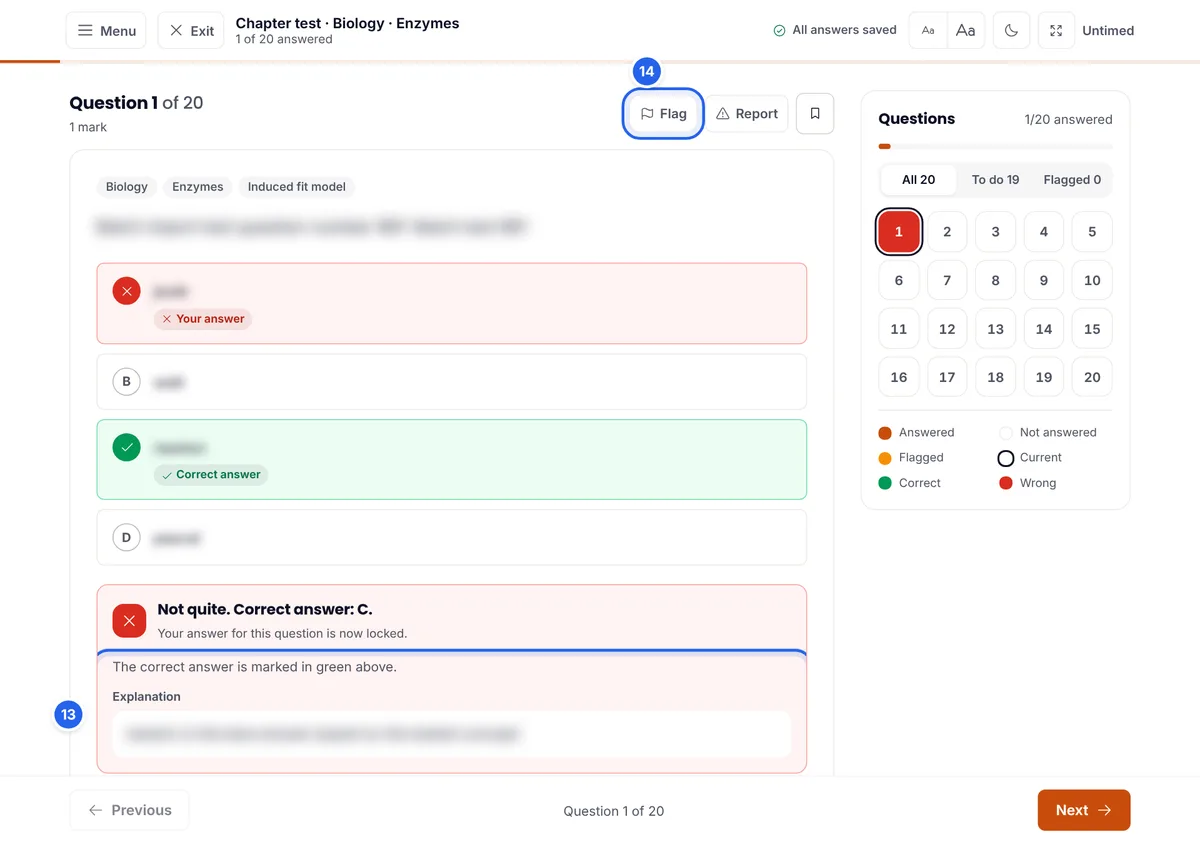The image size is (1200, 844).
Task: Jump to question 19
Action: click(x=1044, y=377)
